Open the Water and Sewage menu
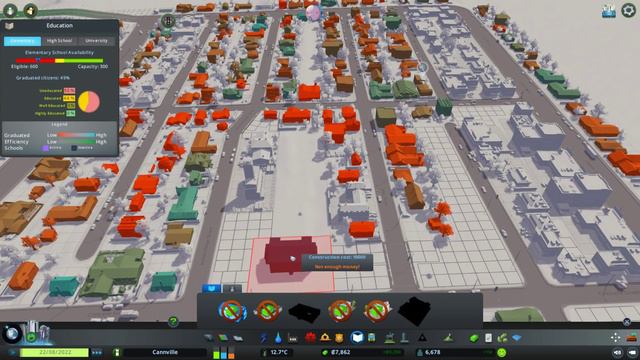The image size is (640, 360). coord(278,338)
